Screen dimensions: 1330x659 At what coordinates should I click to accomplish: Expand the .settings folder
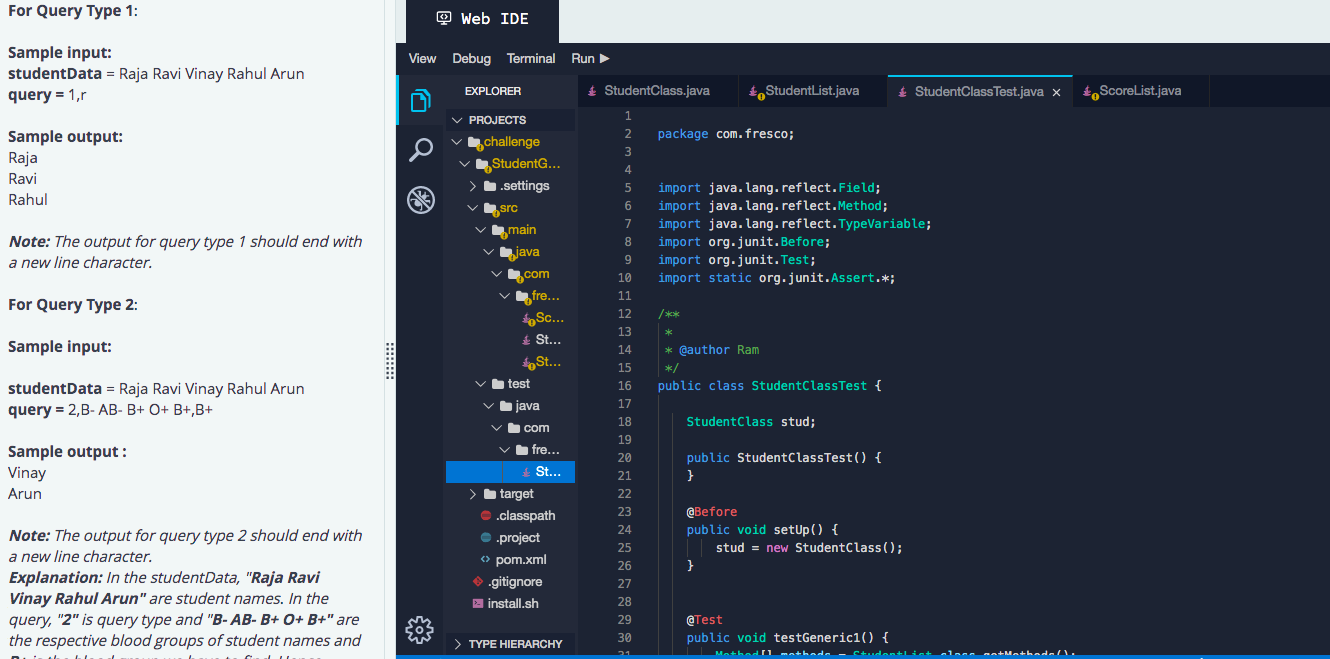coord(473,185)
